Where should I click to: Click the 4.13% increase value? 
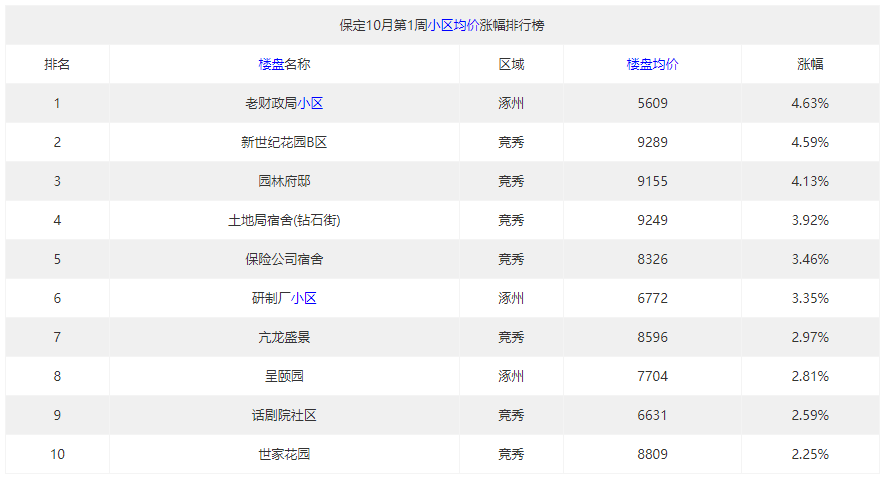click(x=810, y=182)
